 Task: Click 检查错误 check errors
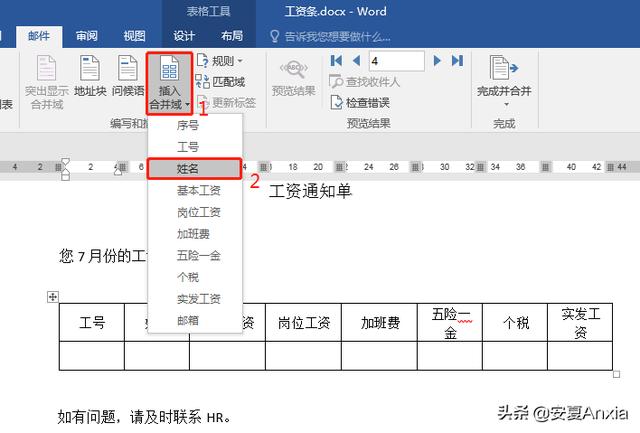coord(360,102)
